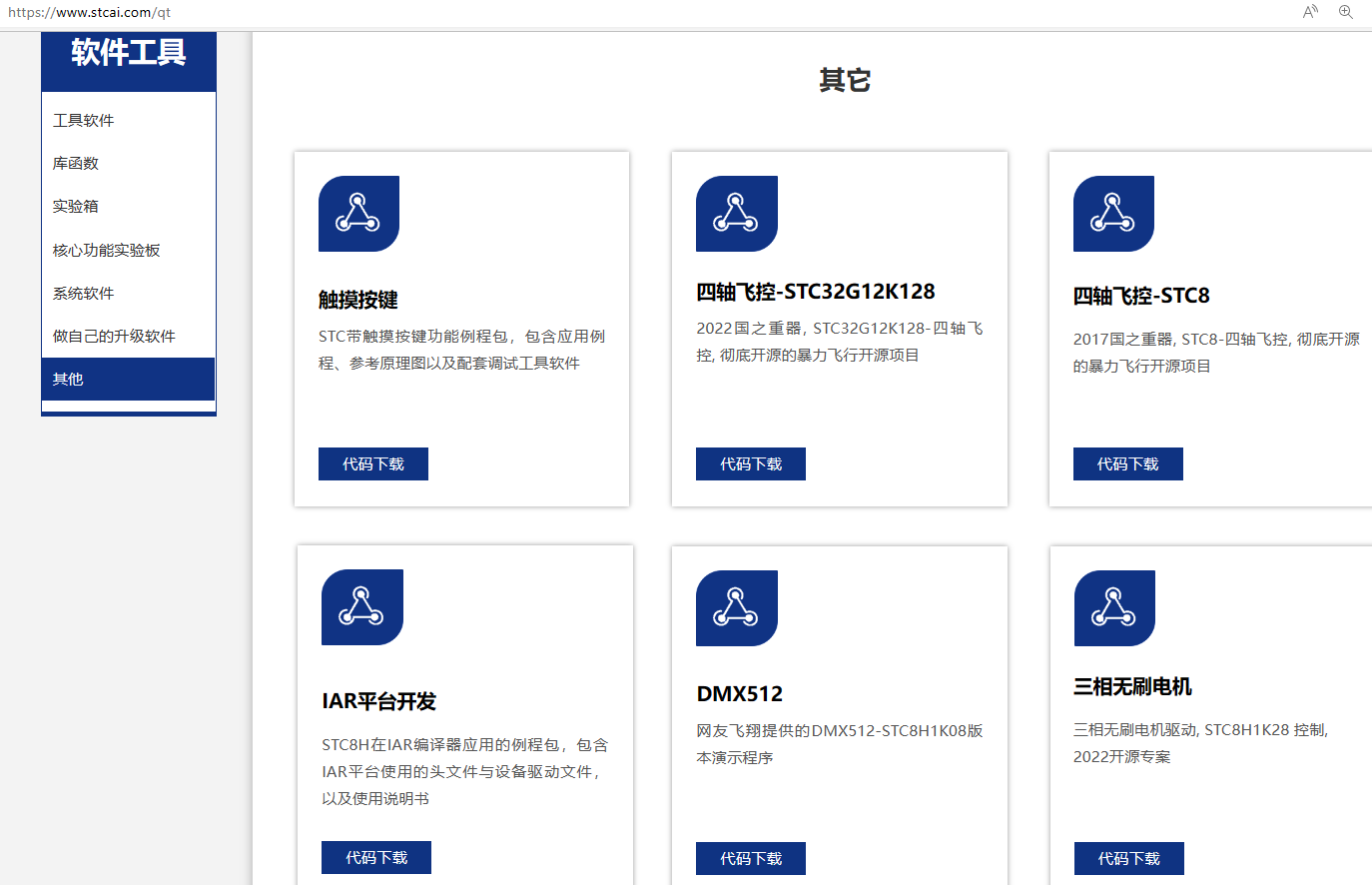
Task: Select the highlighted 其他 sidebar item
Action: pos(128,379)
